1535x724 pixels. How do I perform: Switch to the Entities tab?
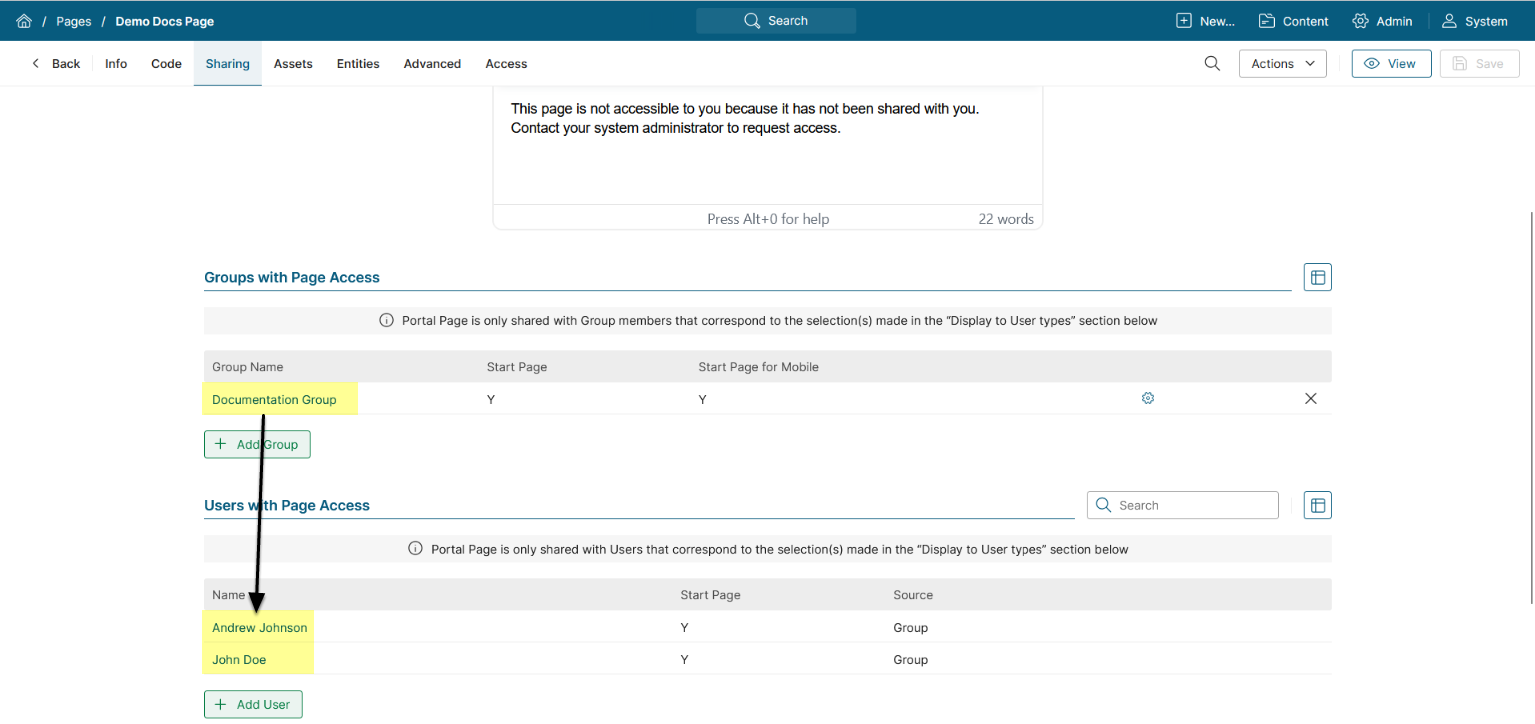[x=358, y=64]
